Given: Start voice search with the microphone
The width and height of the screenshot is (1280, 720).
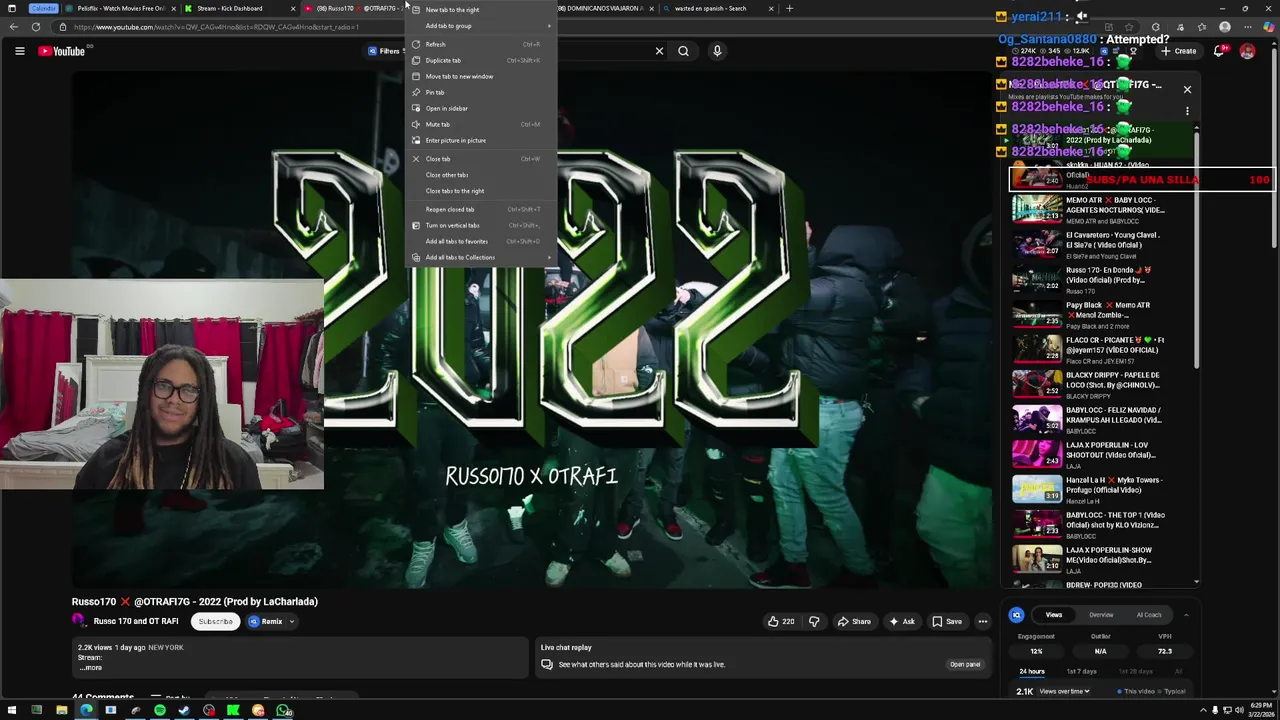Looking at the screenshot, I should click(717, 51).
